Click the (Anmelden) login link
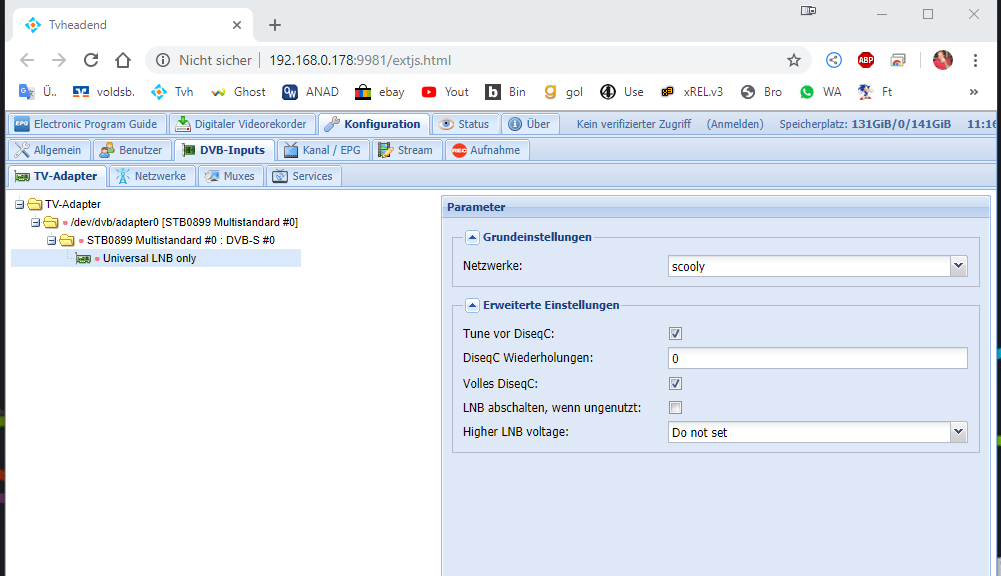This screenshot has width=1001, height=576. point(735,124)
